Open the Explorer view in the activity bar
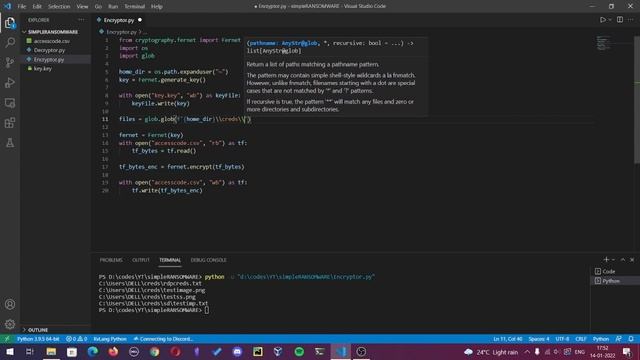The height and width of the screenshot is (360, 640). click(10, 23)
